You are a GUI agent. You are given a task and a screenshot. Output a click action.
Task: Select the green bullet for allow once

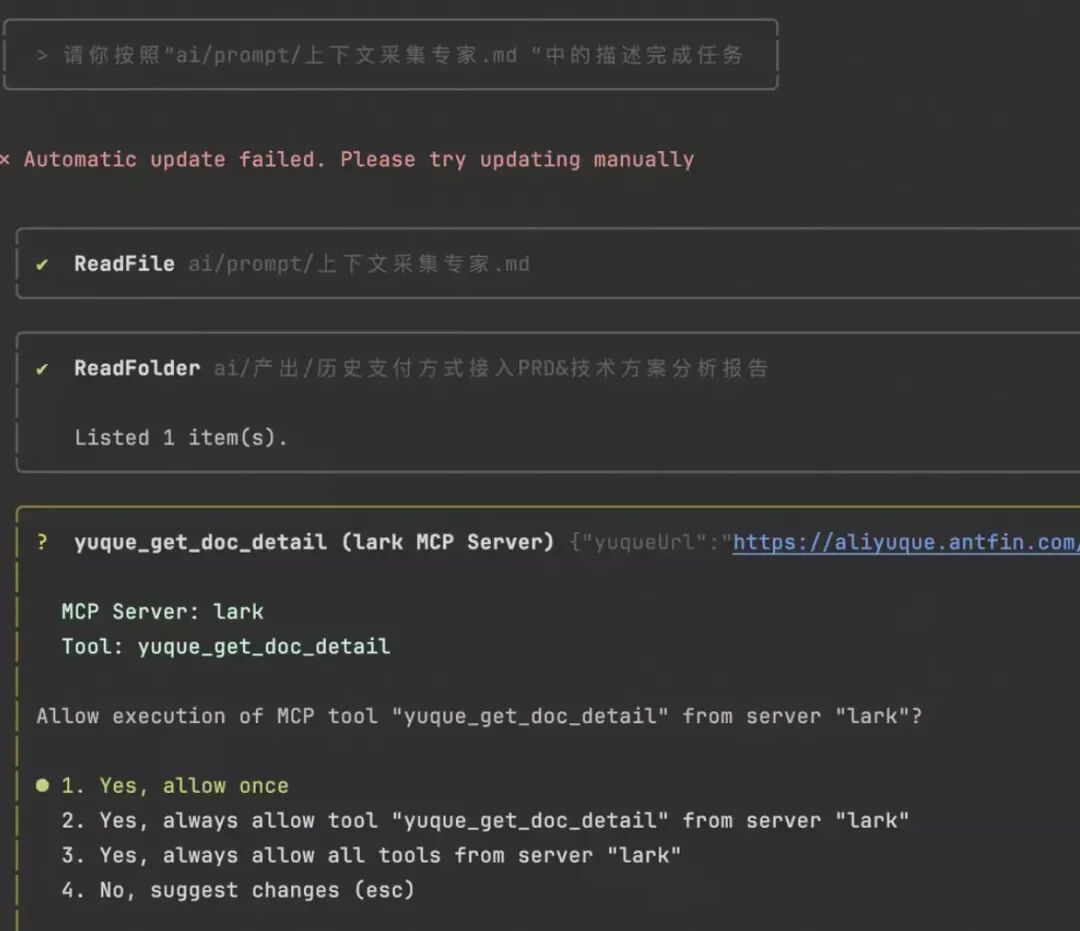[42, 786]
